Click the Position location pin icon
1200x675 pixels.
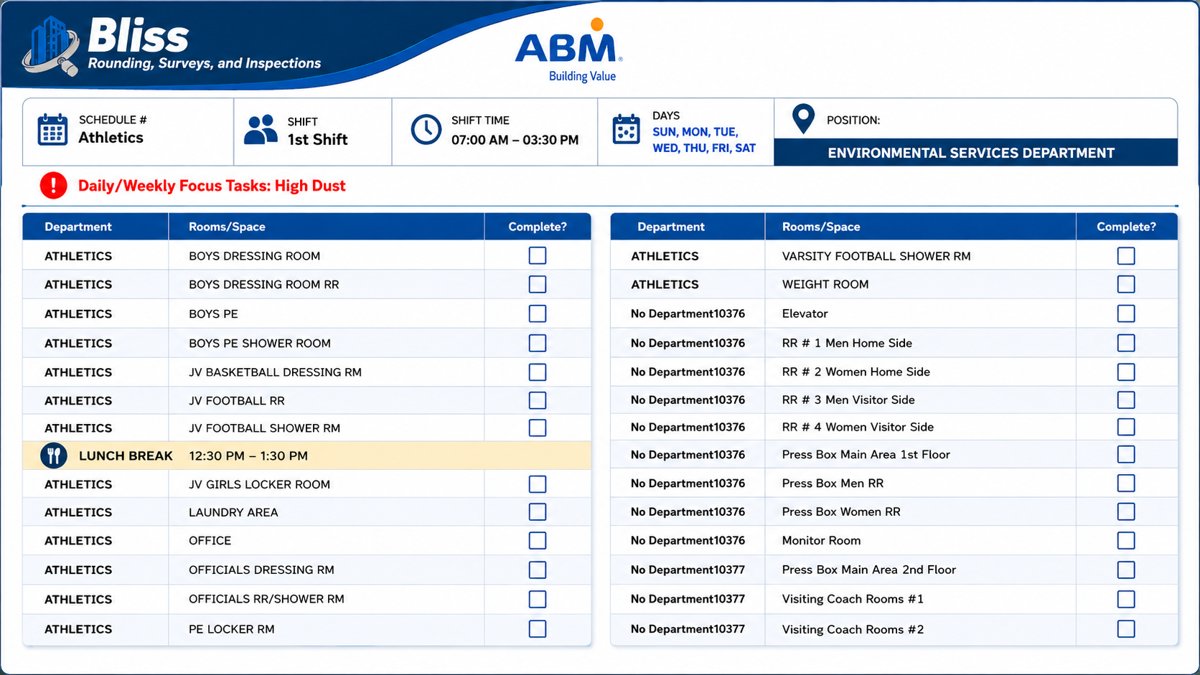(x=803, y=119)
